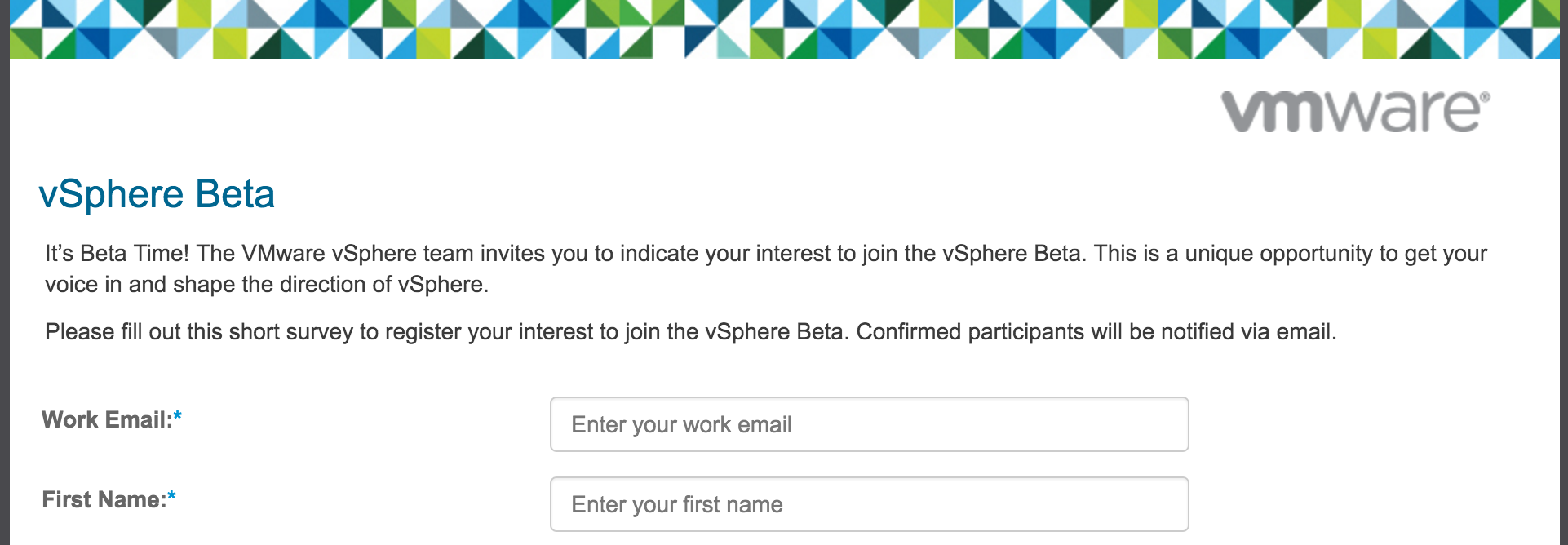This screenshot has width=1568, height=545.
Task: Click the colorful triangle pattern banner
Action: click(784, 29)
